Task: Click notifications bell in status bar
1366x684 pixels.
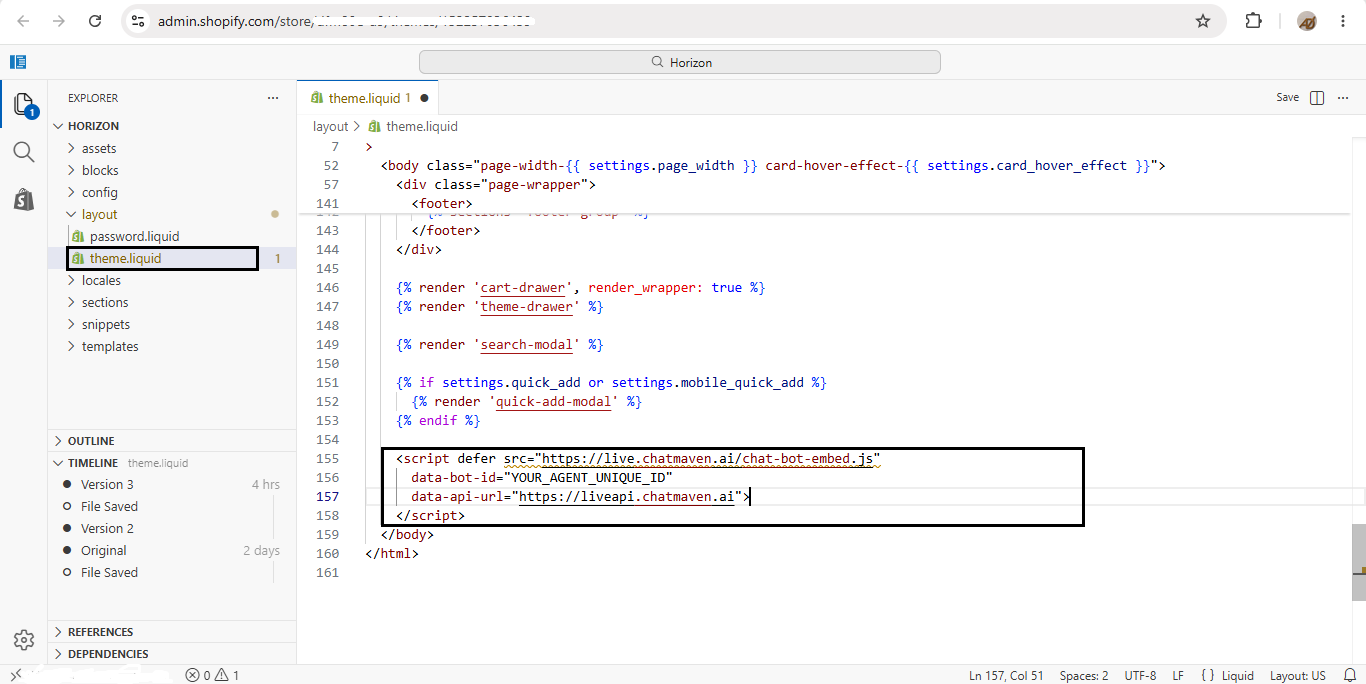Action: click(x=1349, y=675)
